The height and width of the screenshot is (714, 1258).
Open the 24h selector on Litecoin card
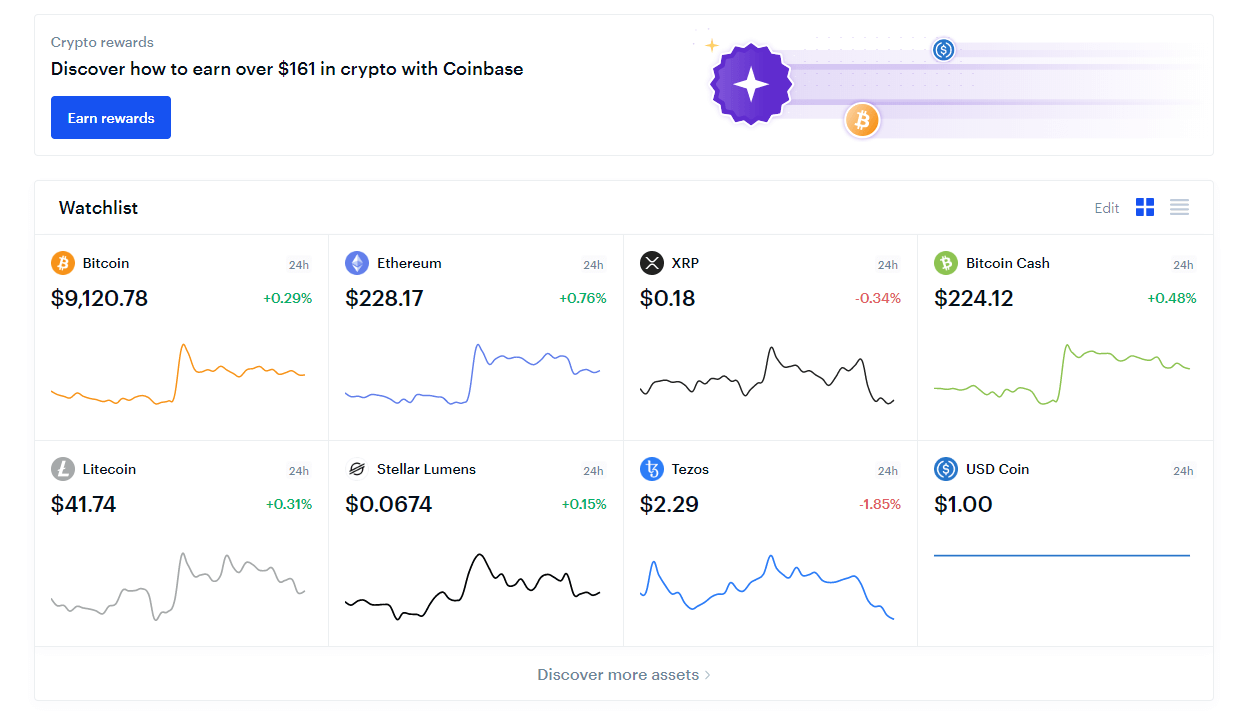click(x=299, y=471)
